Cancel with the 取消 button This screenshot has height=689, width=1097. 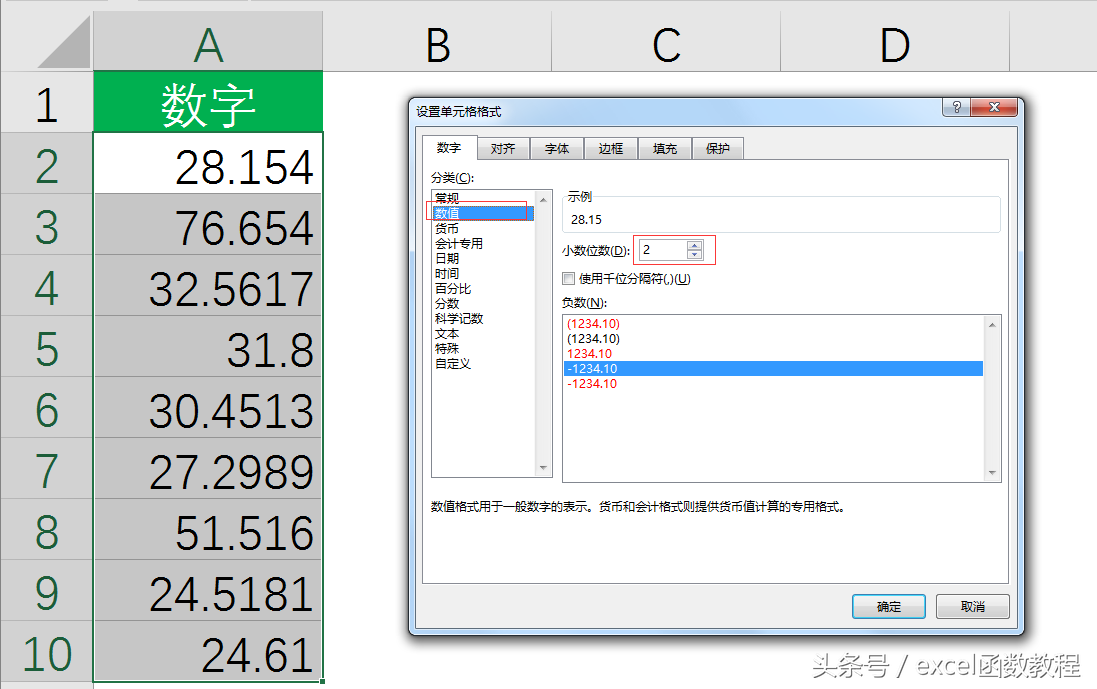[972, 606]
